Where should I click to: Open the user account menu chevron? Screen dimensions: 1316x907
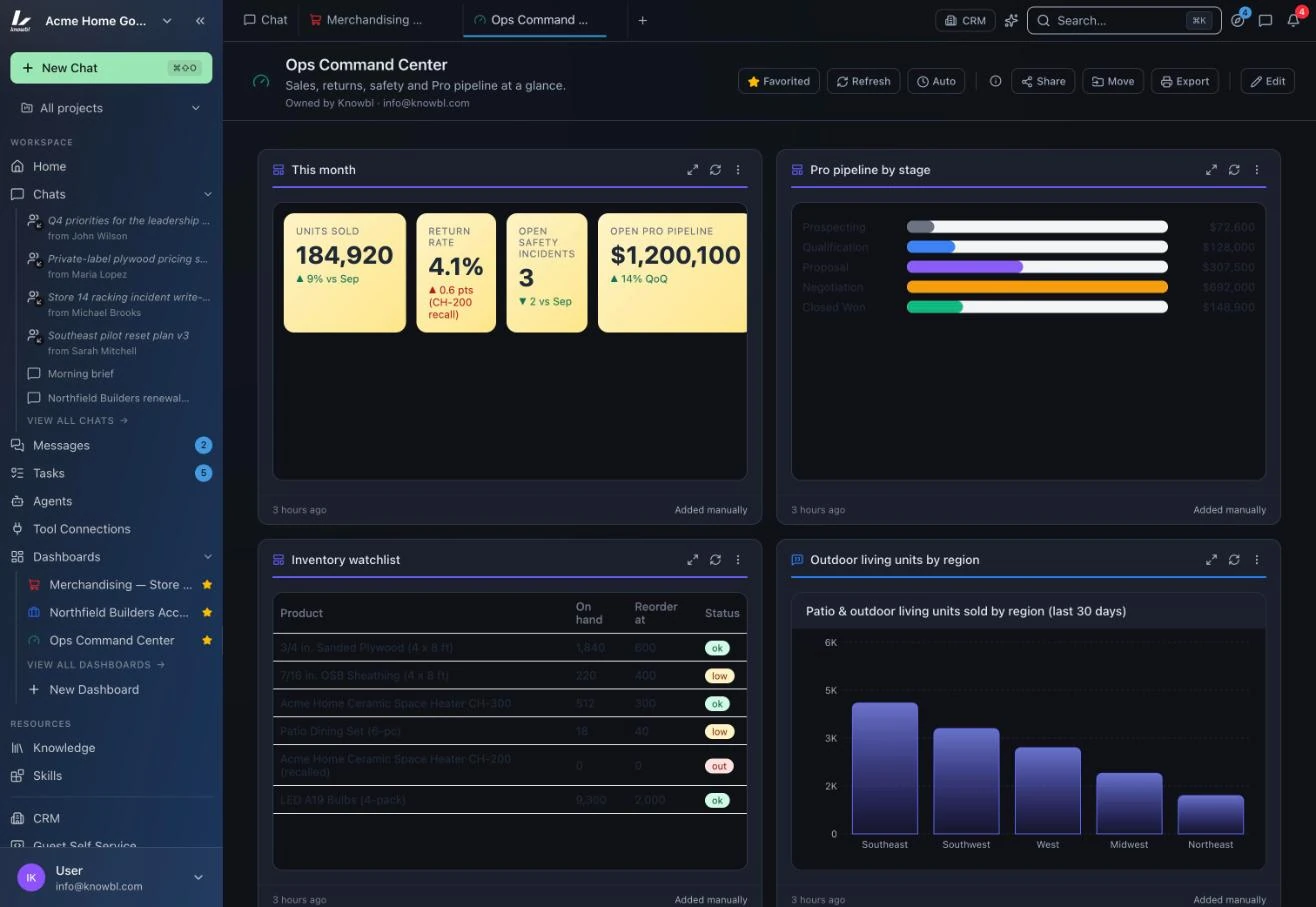tap(198, 878)
